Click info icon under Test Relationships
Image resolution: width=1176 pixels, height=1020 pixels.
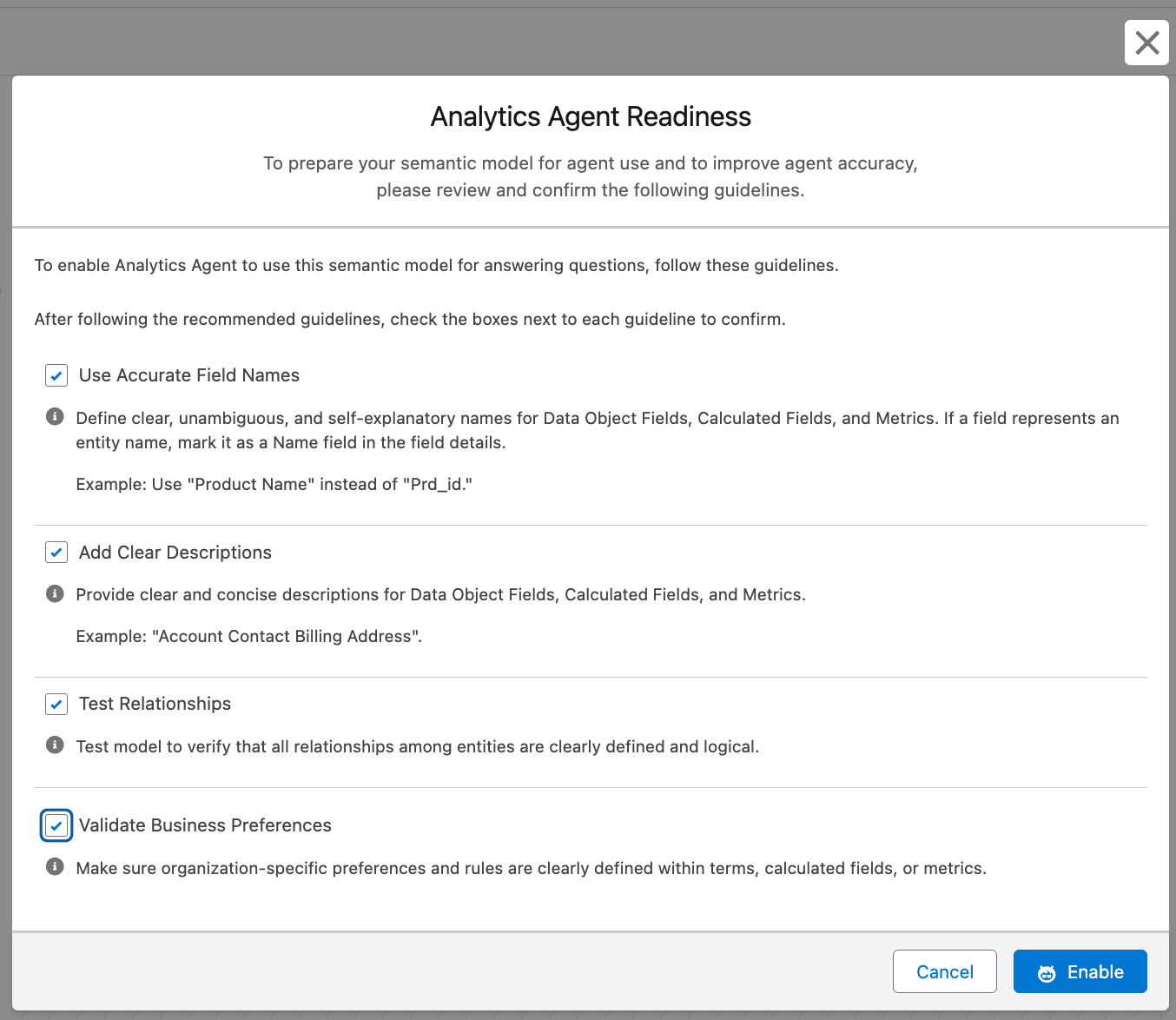55,745
